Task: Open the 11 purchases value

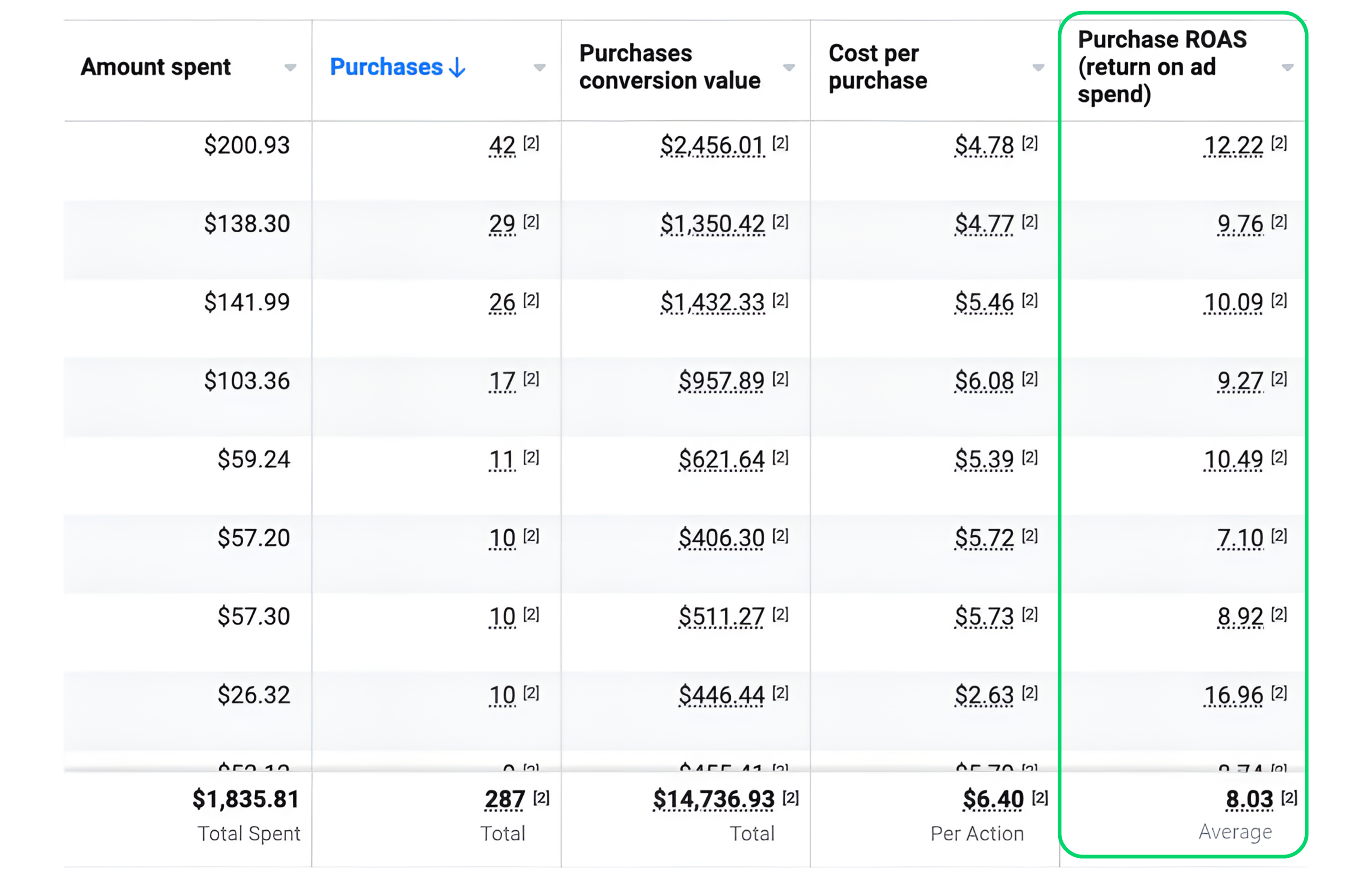Action: click(x=502, y=460)
